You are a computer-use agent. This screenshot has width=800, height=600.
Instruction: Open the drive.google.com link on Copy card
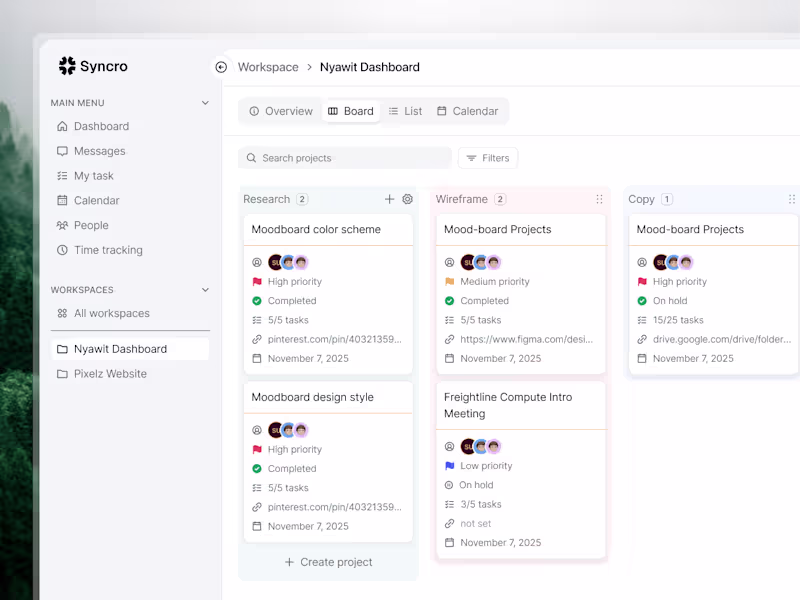[x=722, y=339]
